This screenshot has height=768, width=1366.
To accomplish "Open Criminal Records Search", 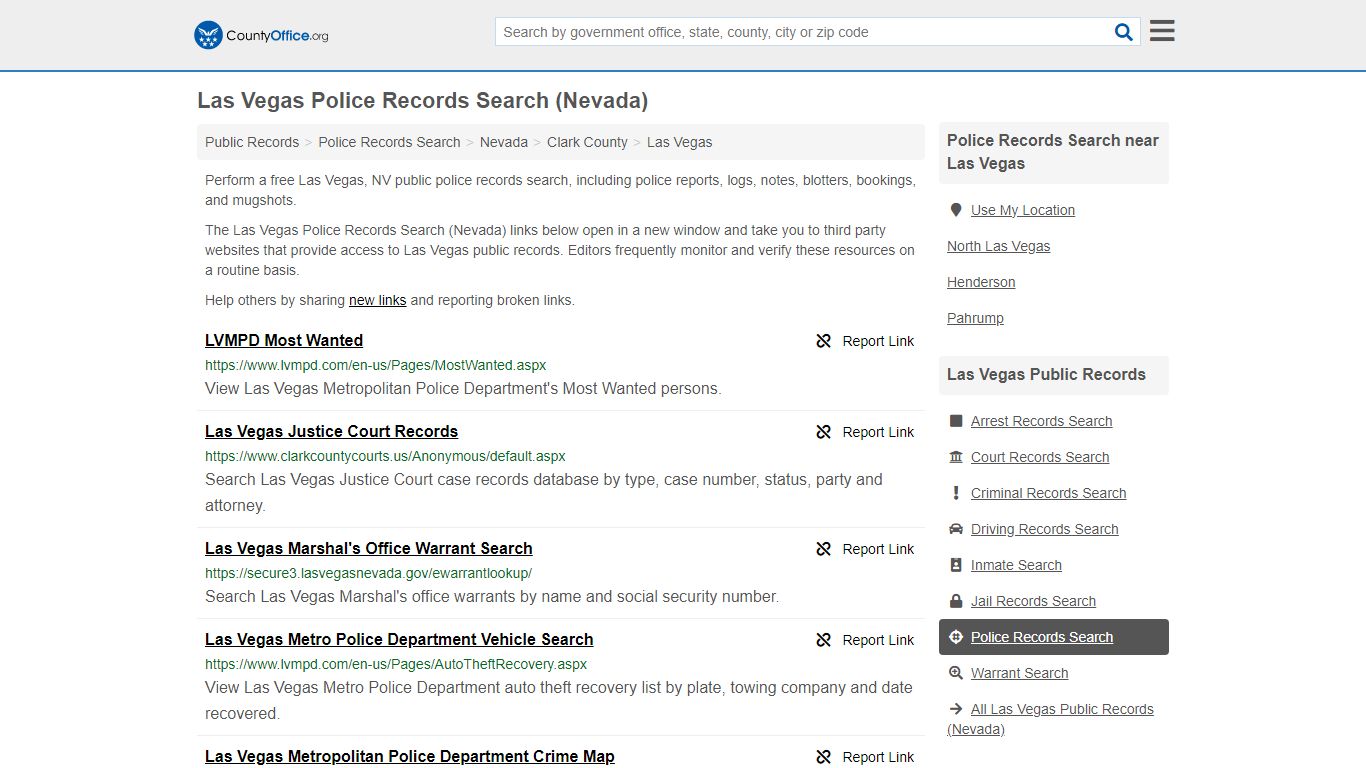I will tap(1048, 493).
